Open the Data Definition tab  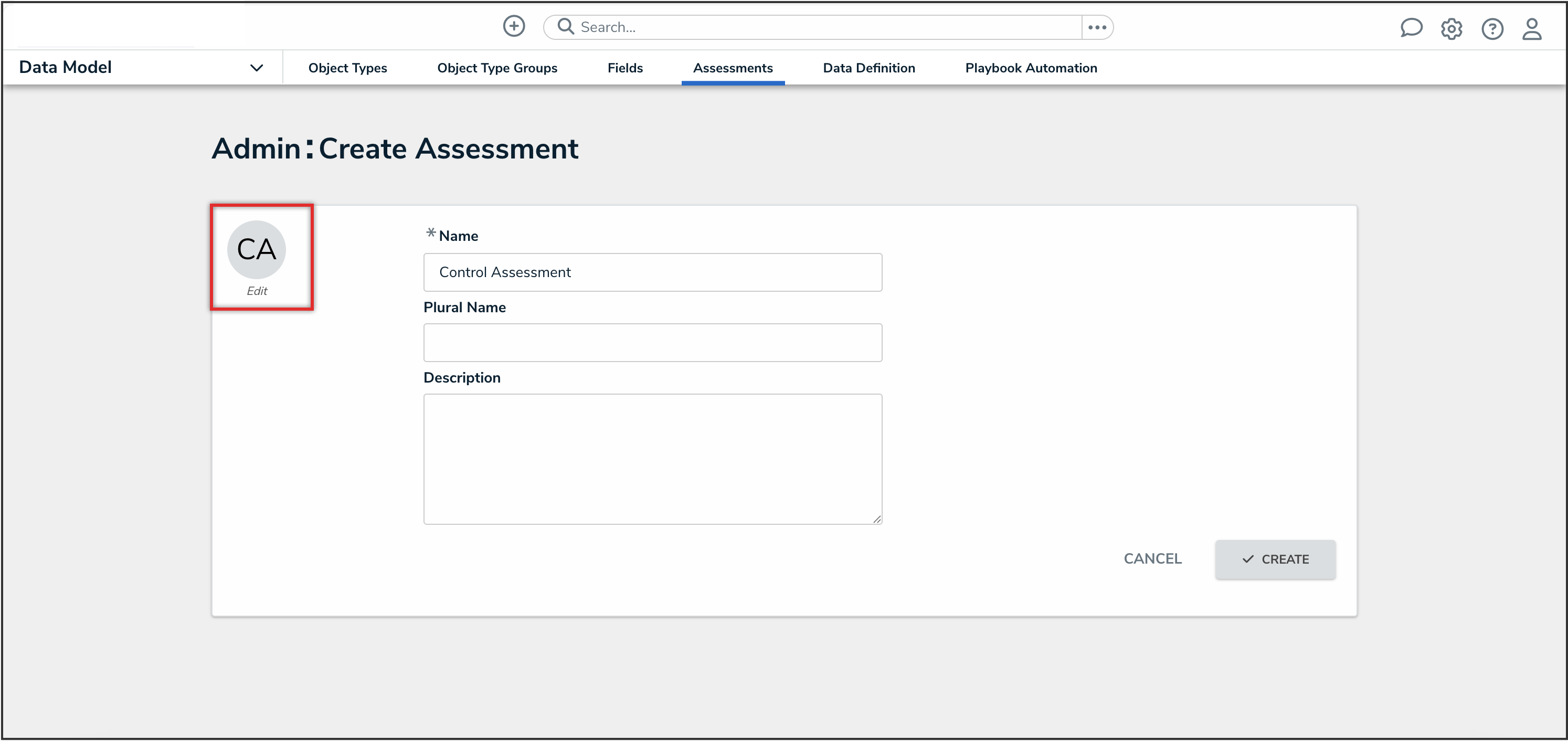click(868, 68)
